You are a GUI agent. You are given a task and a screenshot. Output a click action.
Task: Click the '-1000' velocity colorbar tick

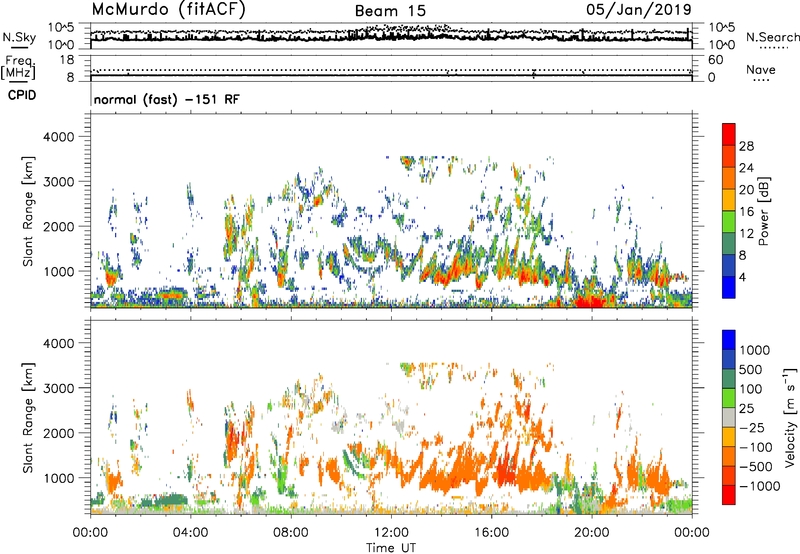pos(760,486)
